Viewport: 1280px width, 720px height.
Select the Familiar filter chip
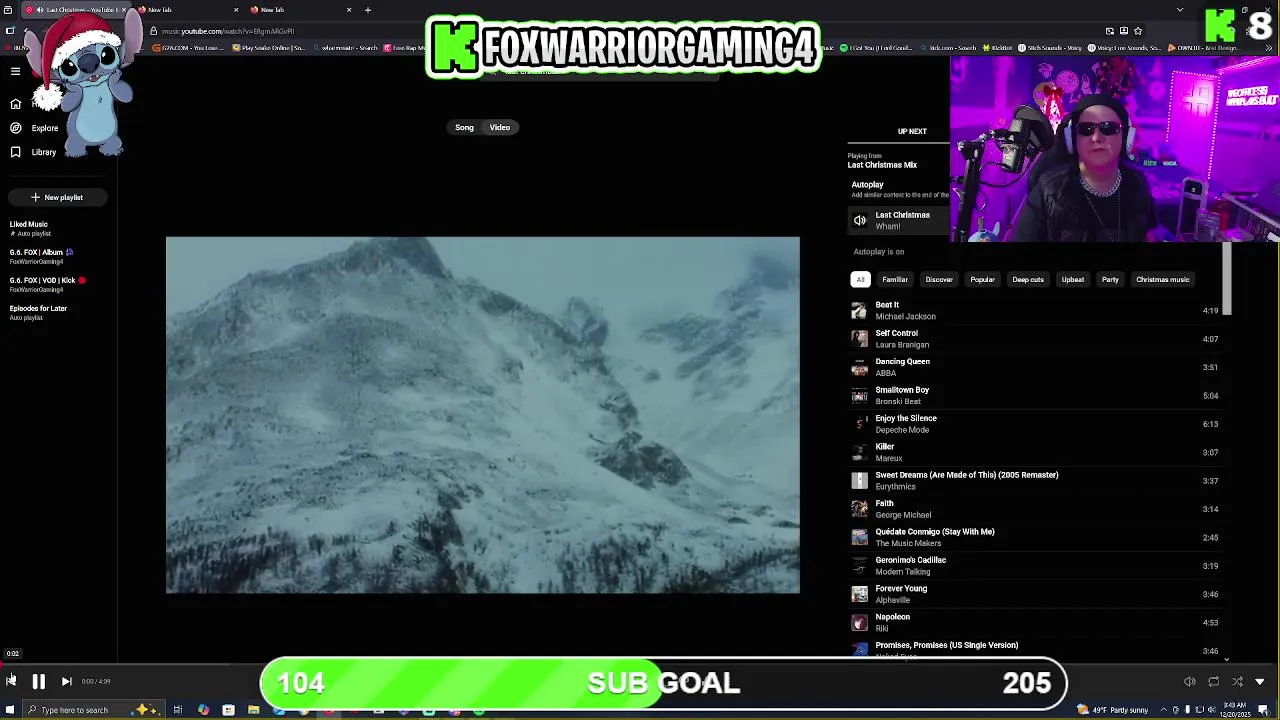(x=895, y=279)
